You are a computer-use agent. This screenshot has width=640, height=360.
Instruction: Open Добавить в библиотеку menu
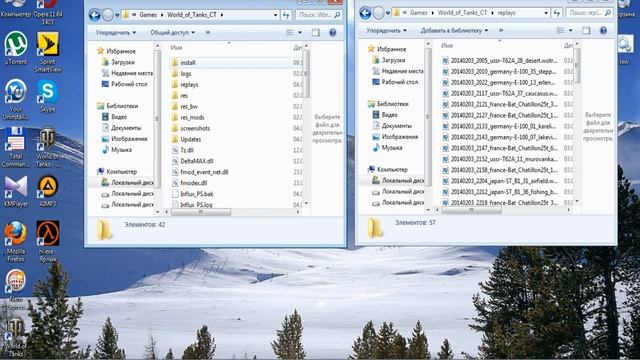(x=454, y=31)
